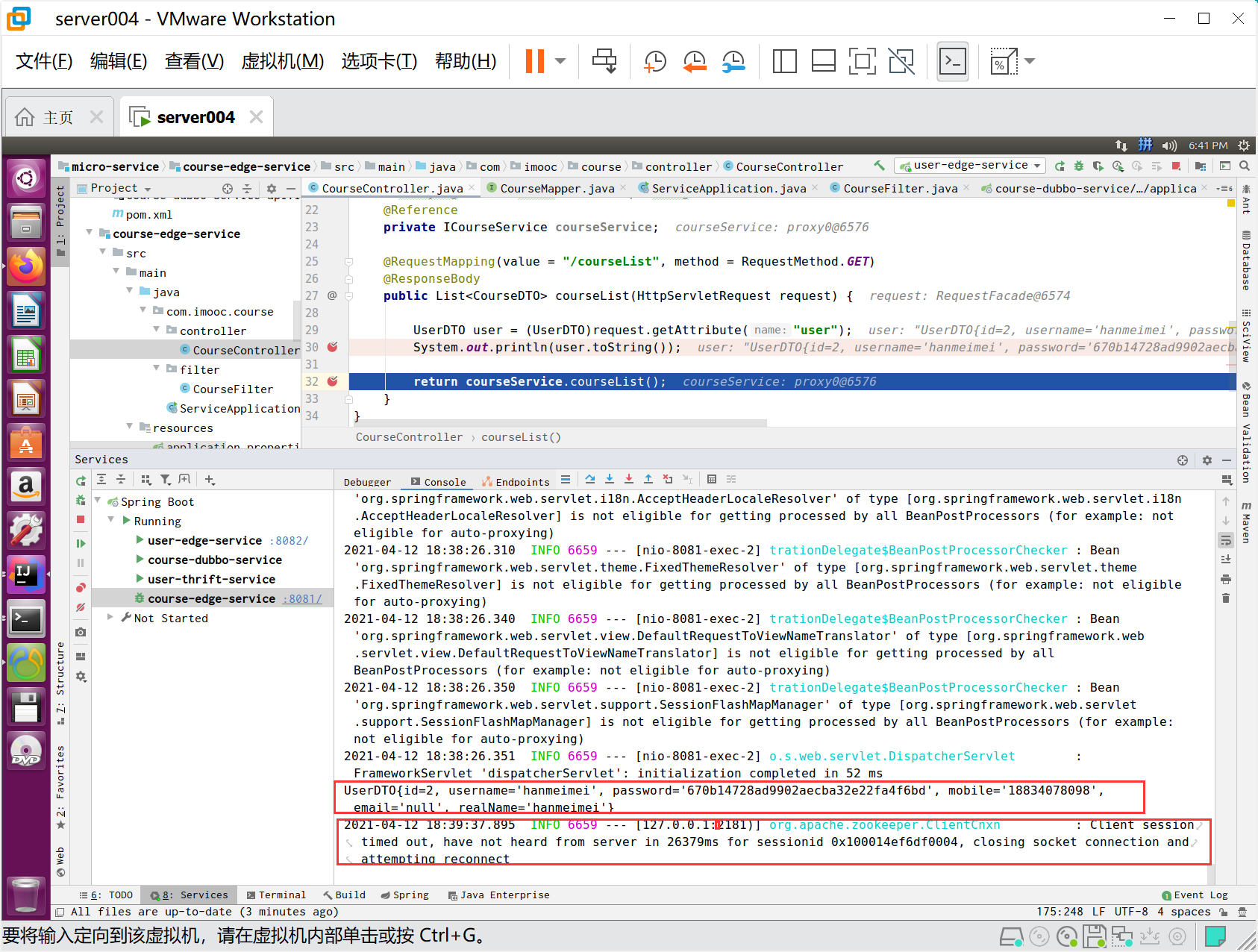Toggle breakpoint on line 32
The image size is (1258, 952).
[333, 381]
